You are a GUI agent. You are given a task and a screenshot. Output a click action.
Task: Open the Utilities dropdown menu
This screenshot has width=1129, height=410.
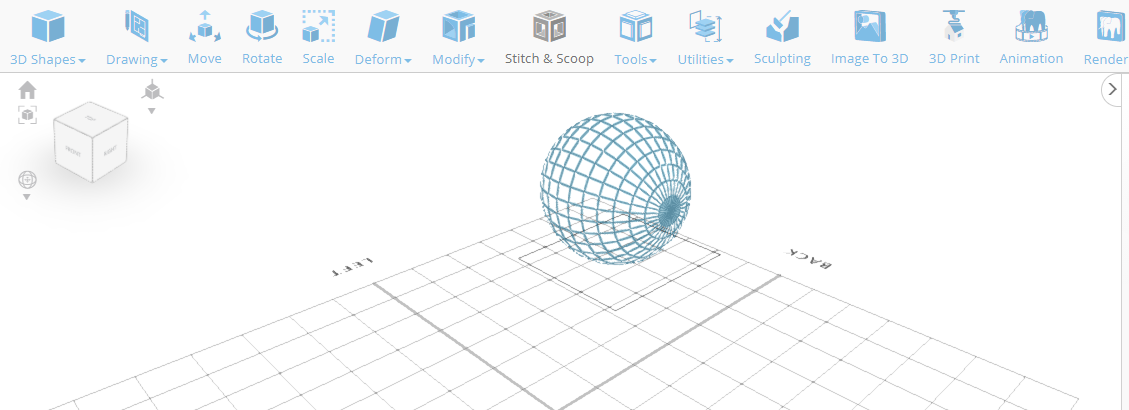pyautogui.click(x=706, y=39)
